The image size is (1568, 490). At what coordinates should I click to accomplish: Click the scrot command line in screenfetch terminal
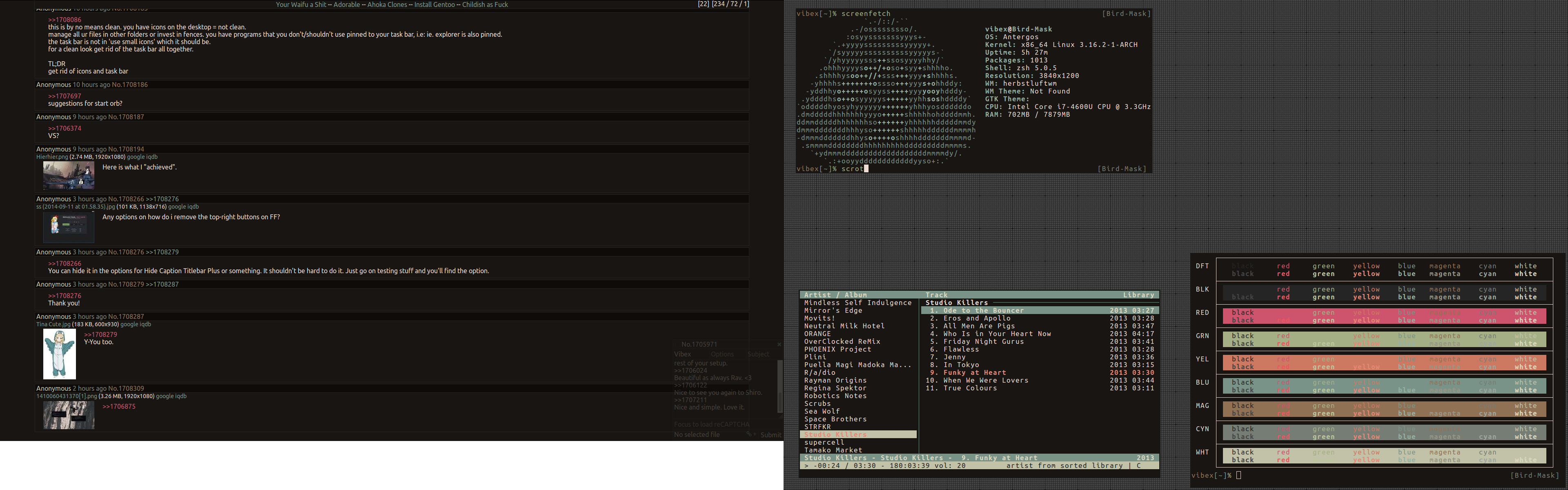pos(971,169)
